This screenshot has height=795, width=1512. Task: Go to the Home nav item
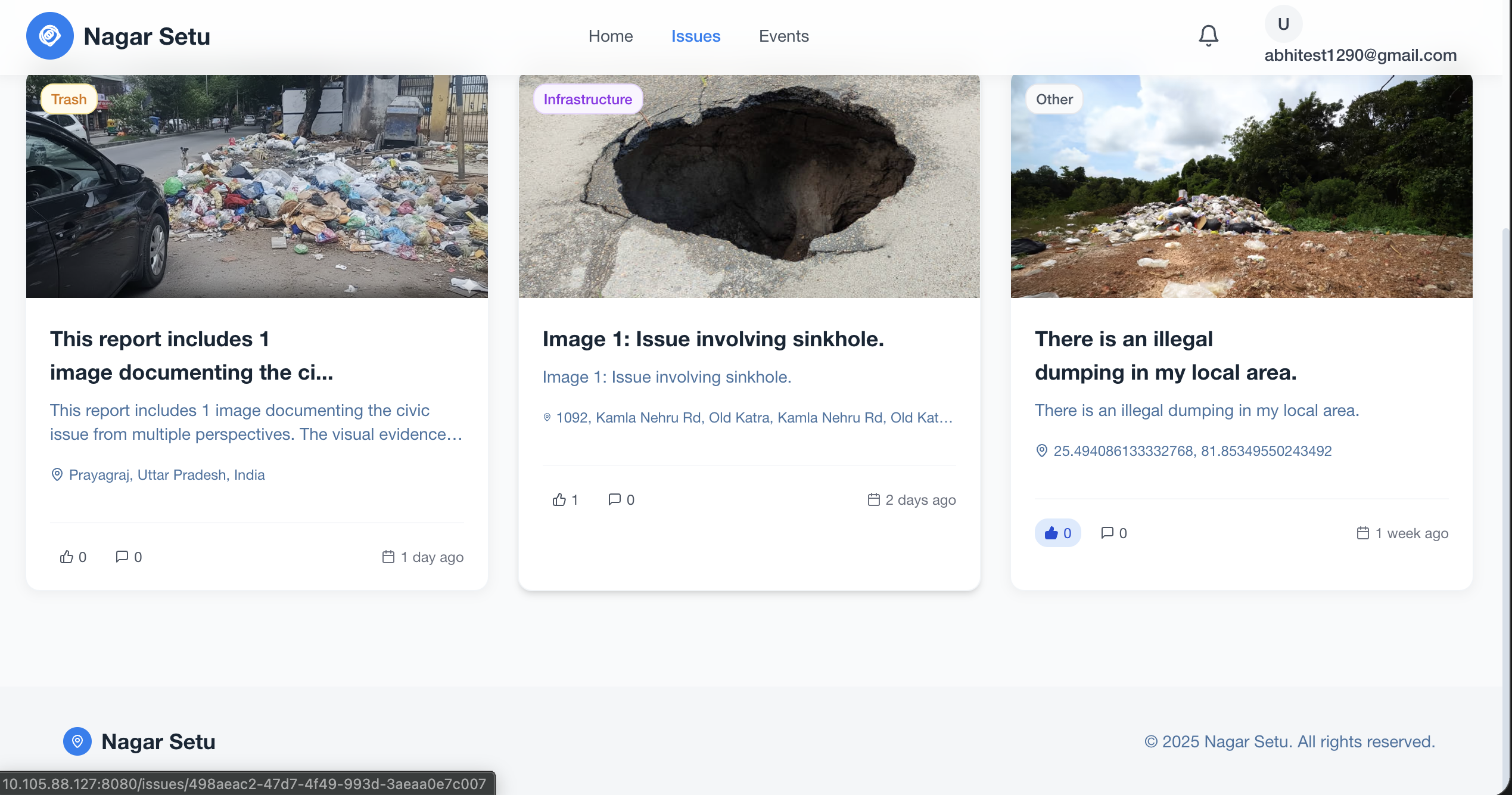(610, 36)
